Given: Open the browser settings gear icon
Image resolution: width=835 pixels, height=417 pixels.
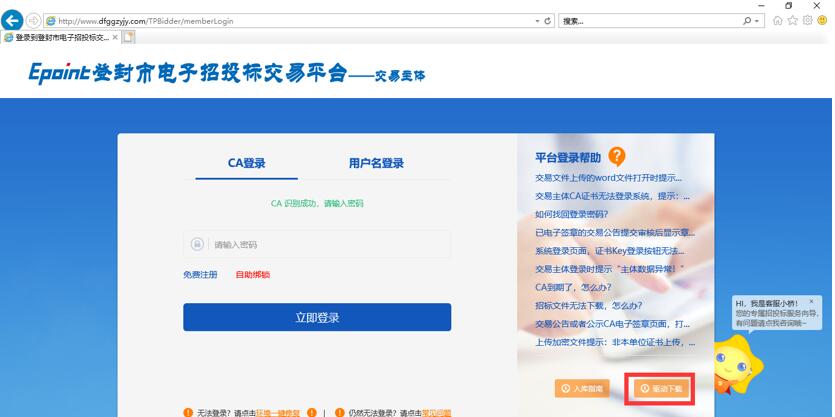Looking at the screenshot, I should pyautogui.click(x=807, y=20).
